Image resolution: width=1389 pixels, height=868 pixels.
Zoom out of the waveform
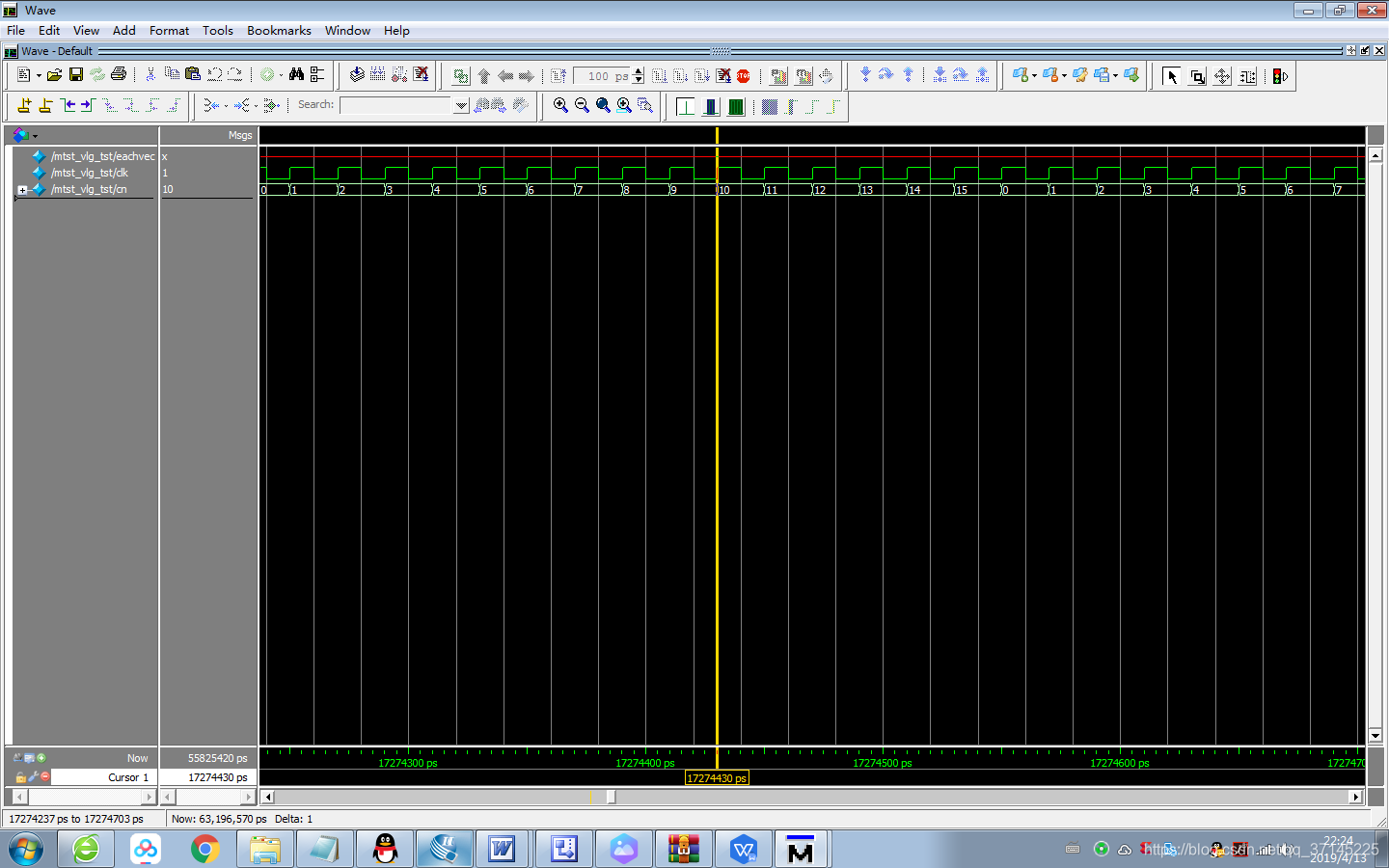pos(582,105)
